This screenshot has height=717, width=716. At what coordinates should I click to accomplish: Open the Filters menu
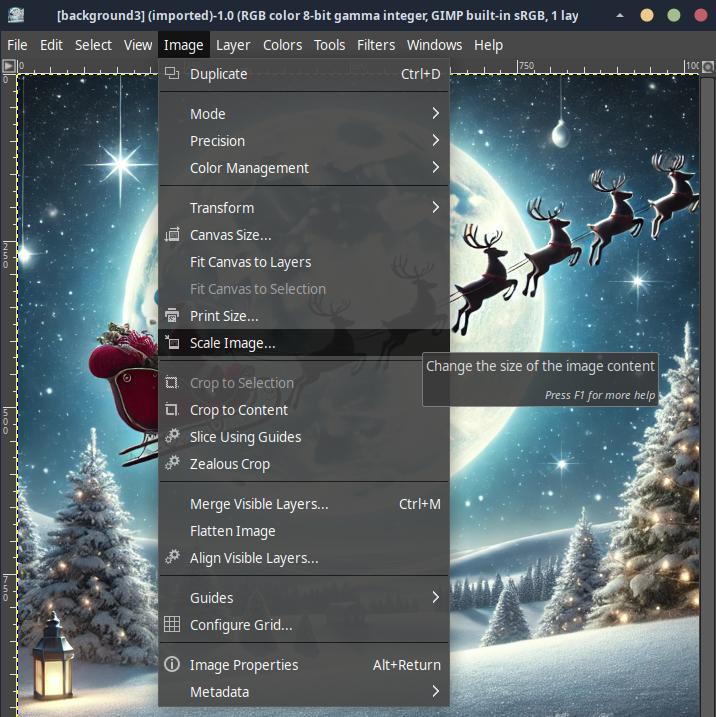[x=376, y=45]
